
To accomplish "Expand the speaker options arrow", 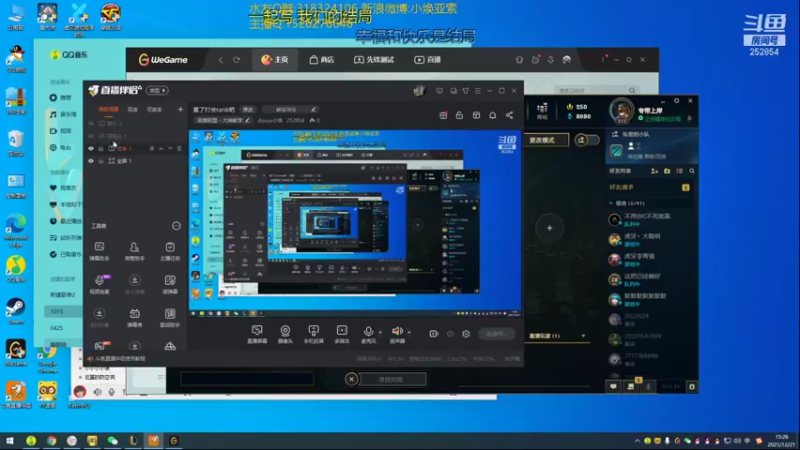I will pyautogui.click(x=409, y=332).
